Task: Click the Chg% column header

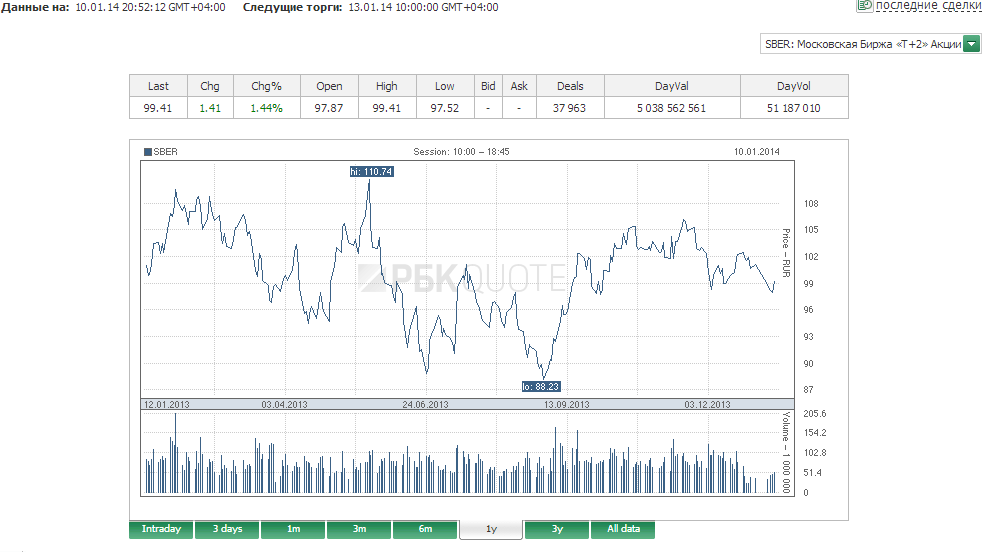Action: tap(266, 86)
